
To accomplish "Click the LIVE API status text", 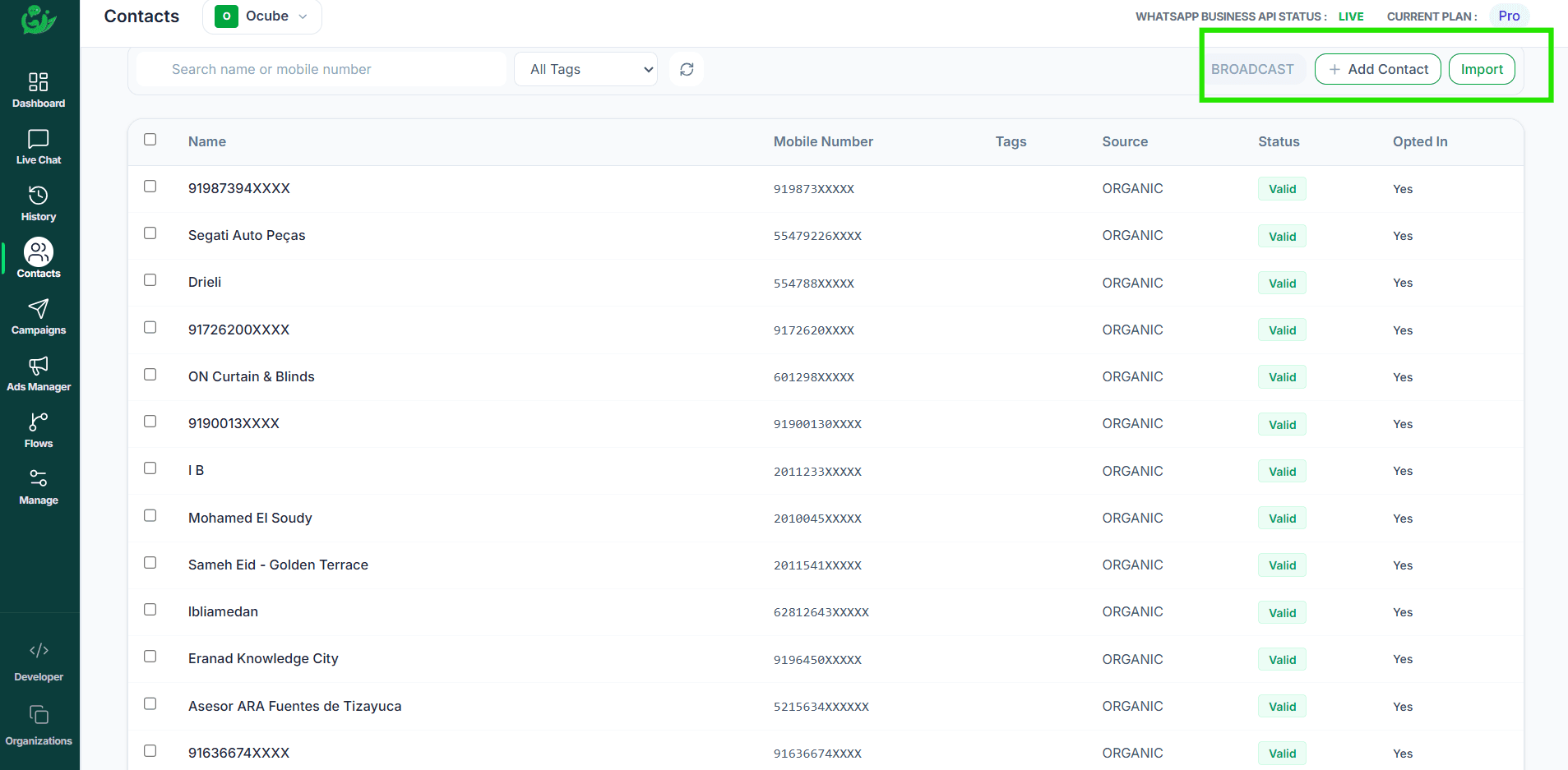I will coord(1350,16).
